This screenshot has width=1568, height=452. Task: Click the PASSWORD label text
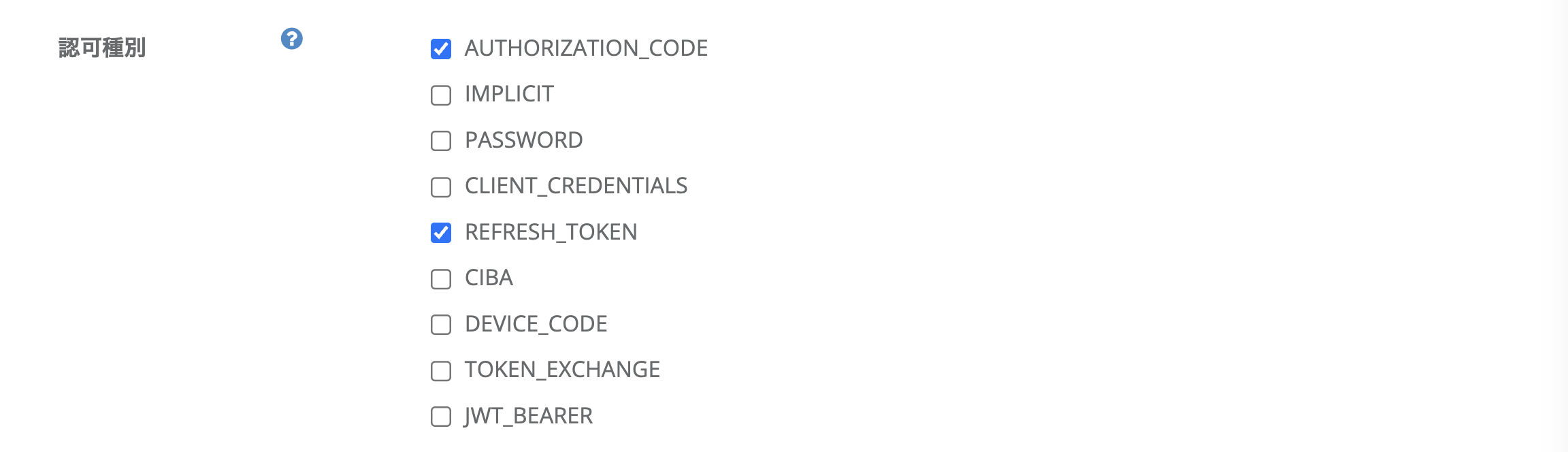pos(523,140)
